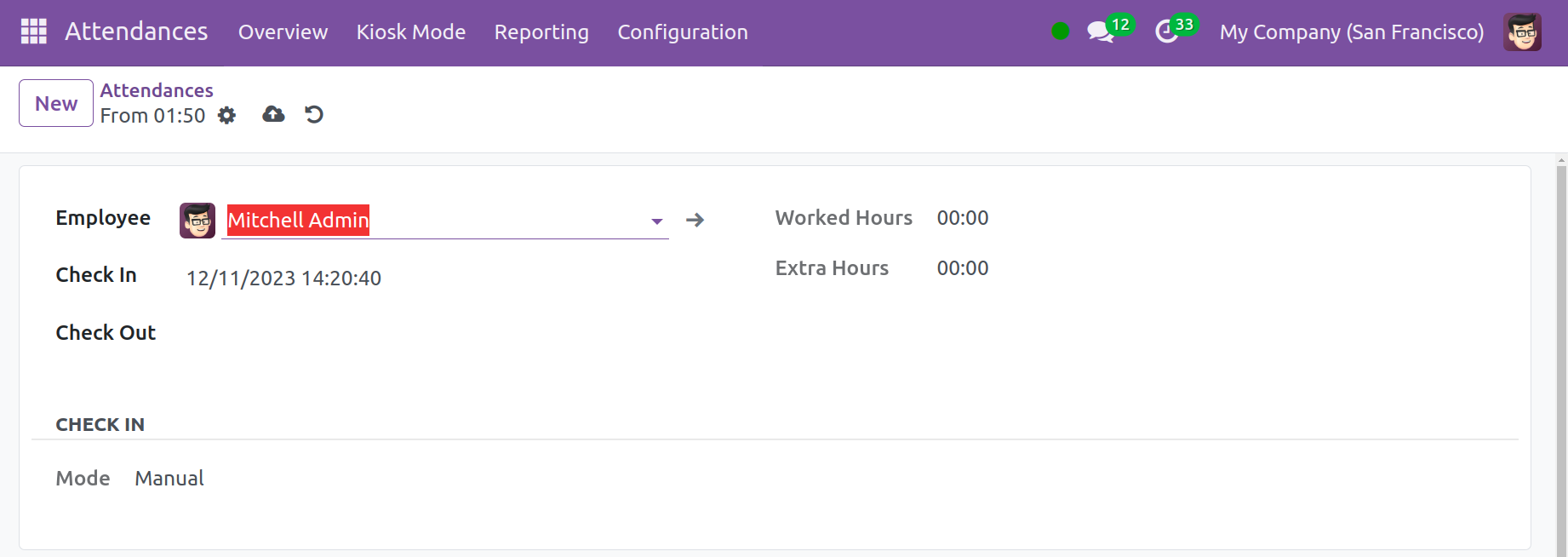This screenshot has width=1568, height=557.
Task: Switch to Kiosk Mode
Action: click(x=410, y=32)
